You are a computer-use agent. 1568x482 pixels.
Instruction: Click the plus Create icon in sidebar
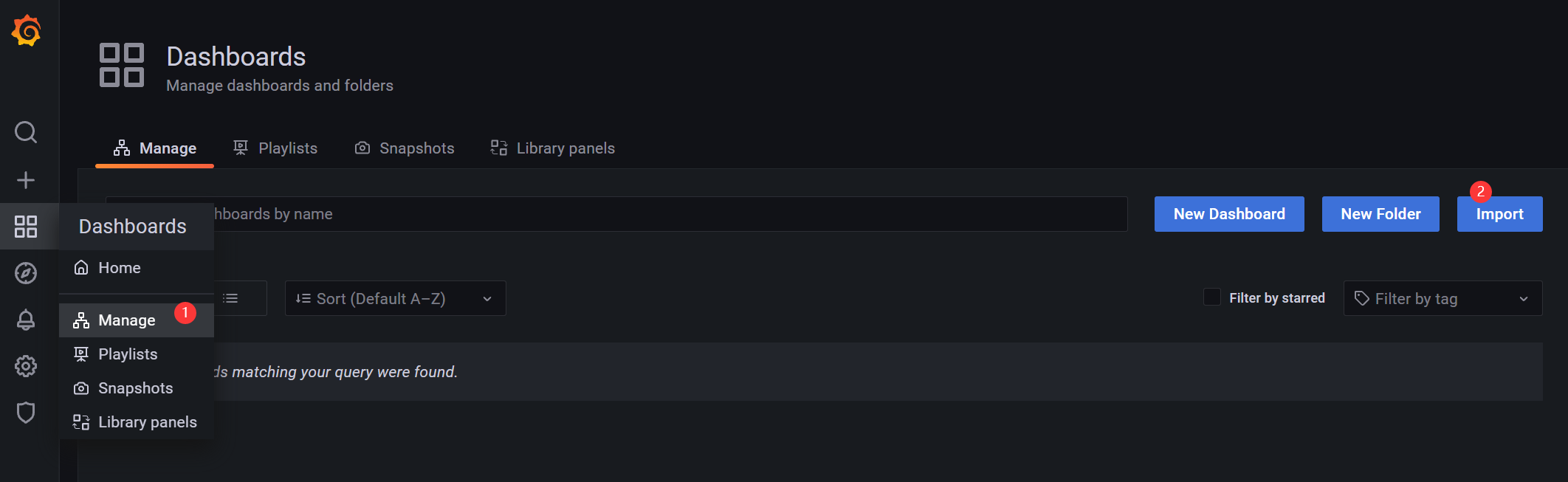[26, 180]
